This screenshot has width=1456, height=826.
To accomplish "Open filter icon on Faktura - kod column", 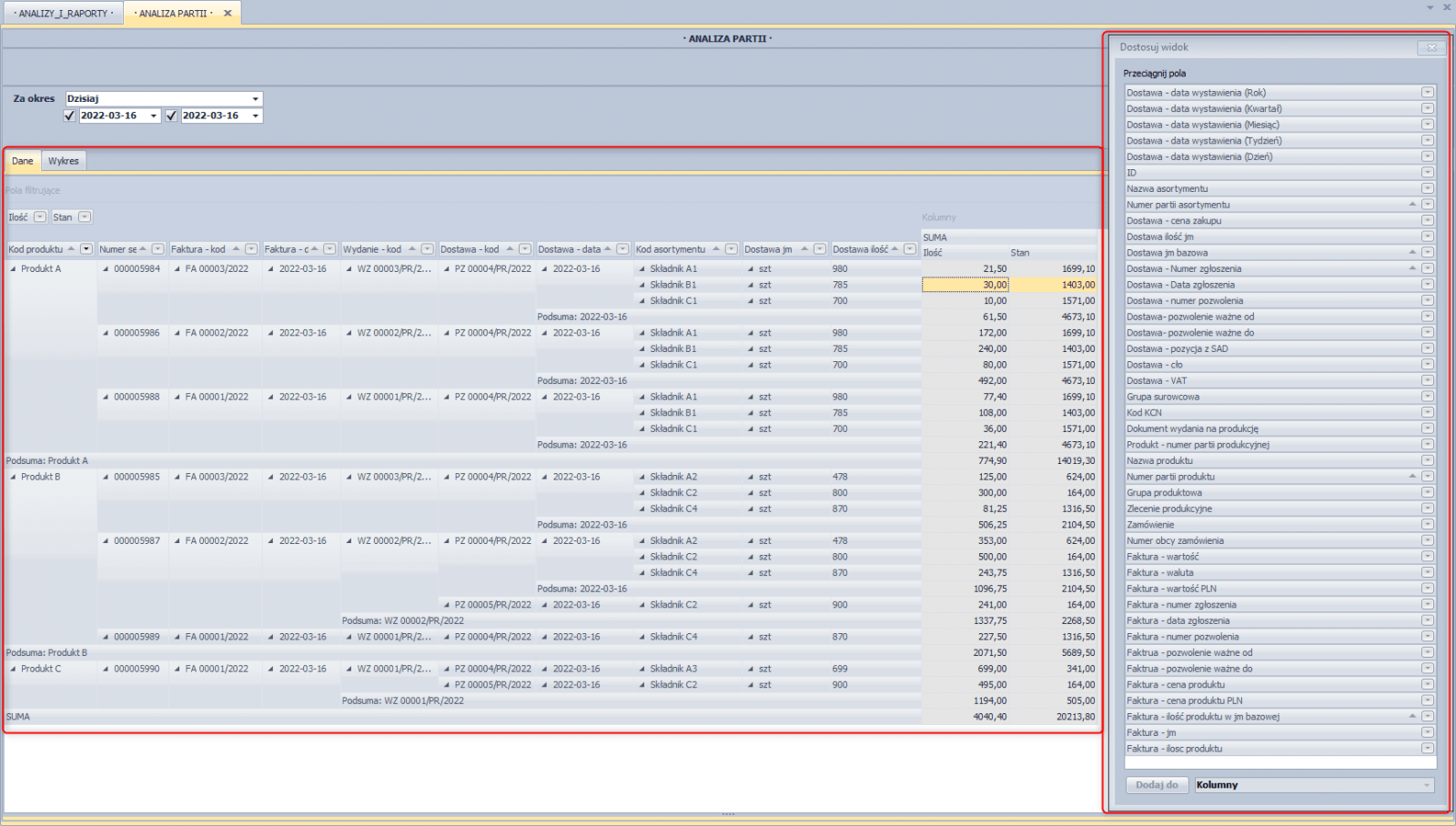I will pyautogui.click(x=251, y=249).
